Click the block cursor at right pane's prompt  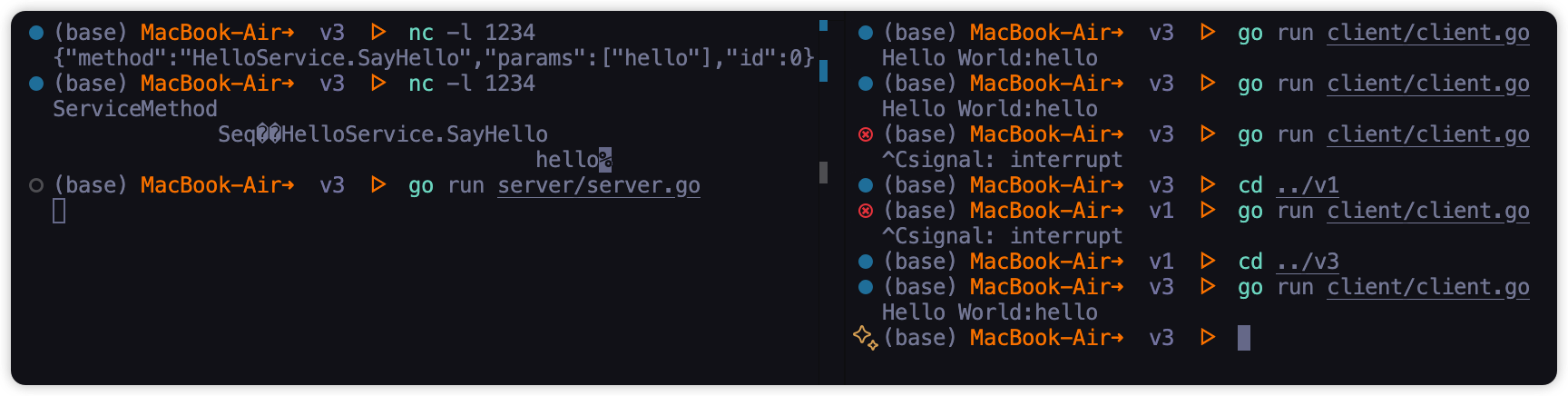pyautogui.click(x=1244, y=338)
